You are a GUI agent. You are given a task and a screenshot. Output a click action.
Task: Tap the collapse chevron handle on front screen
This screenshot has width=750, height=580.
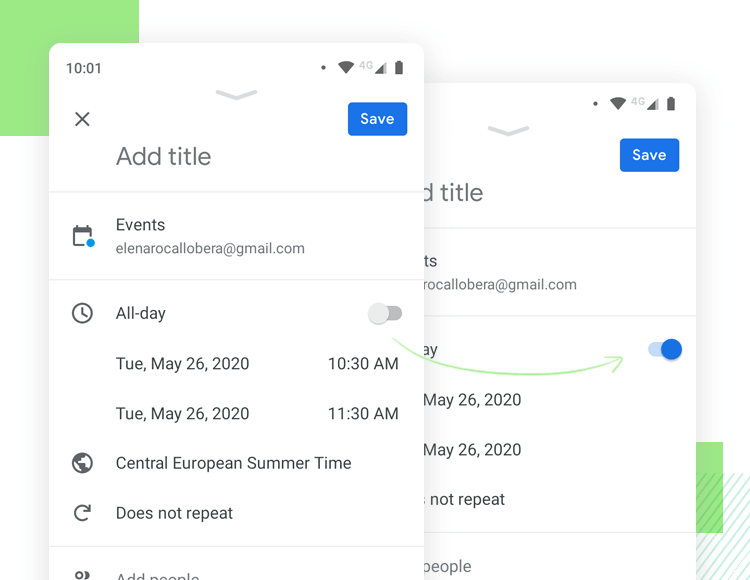pos(236,95)
